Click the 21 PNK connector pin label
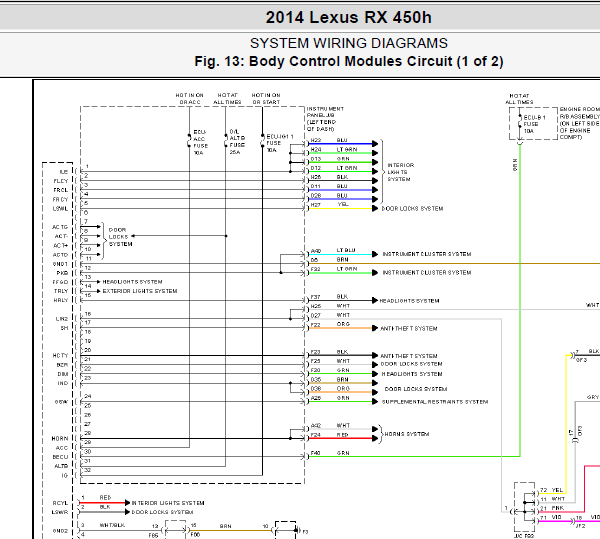 552,508
